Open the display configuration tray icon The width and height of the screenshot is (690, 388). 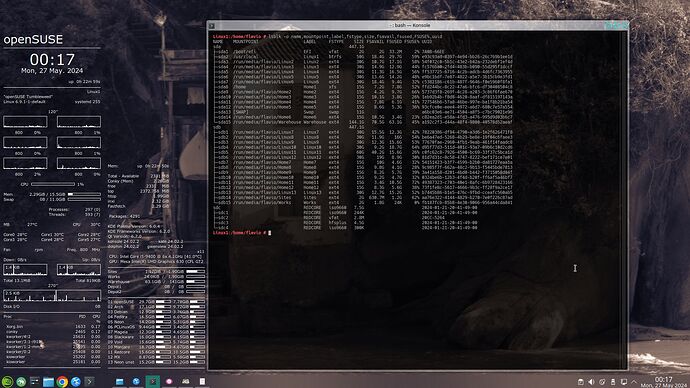(x=624, y=382)
